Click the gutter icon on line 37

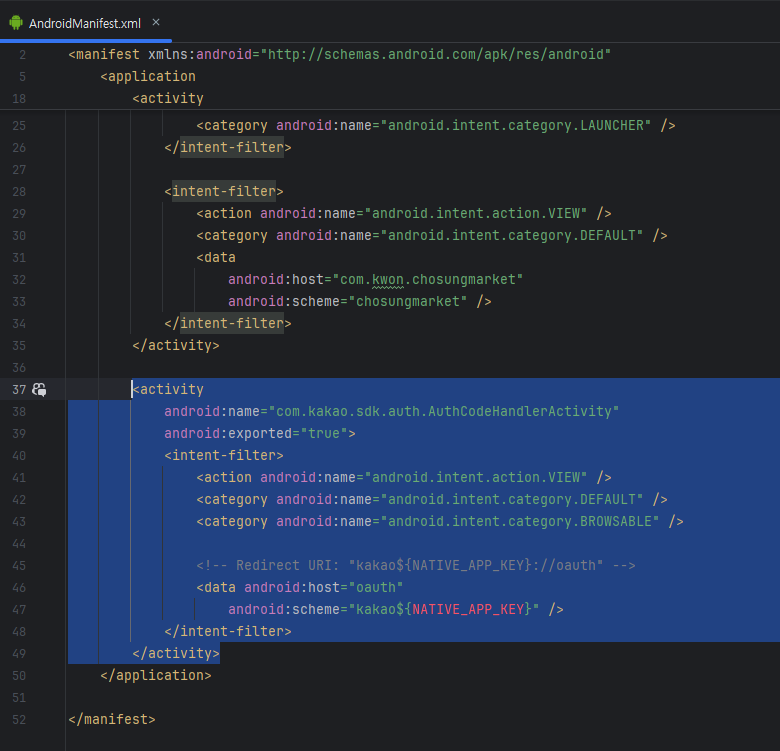pos(39,389)
